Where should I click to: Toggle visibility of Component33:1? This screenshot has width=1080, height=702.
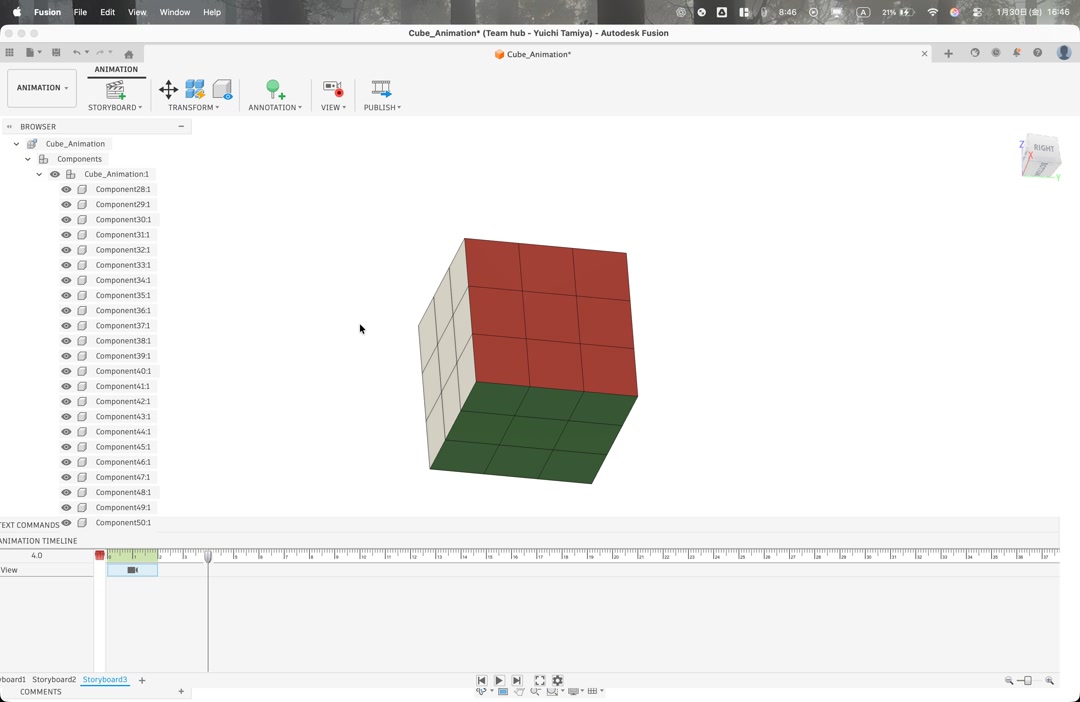66,265
